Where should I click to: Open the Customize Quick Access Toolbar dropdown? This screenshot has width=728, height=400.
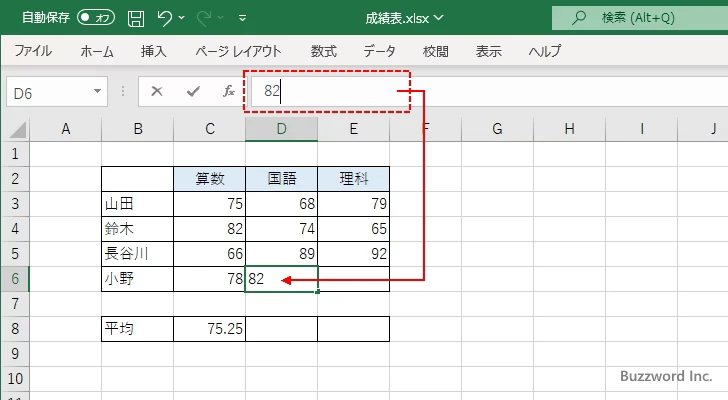pos(246,18)
